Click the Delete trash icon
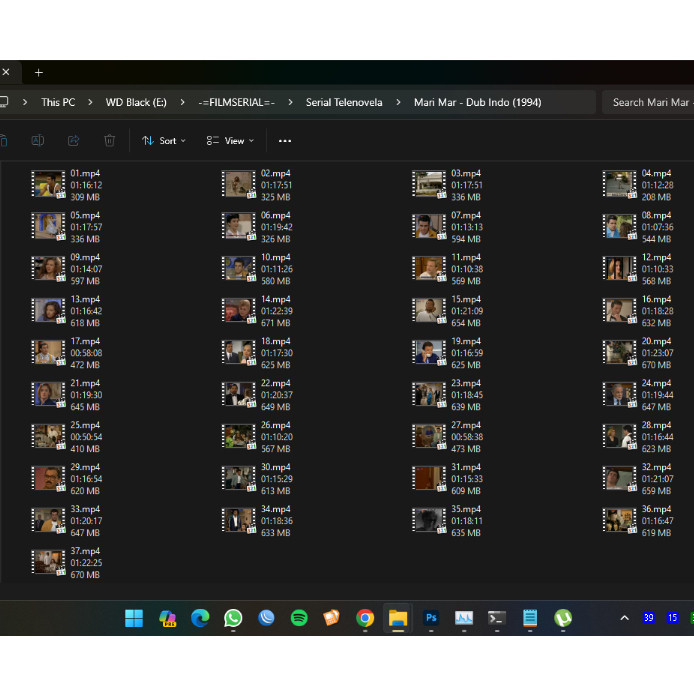Image resolution: width=694 pixels, height=694 pixels. pyautogui.click(x=110, y=141)
